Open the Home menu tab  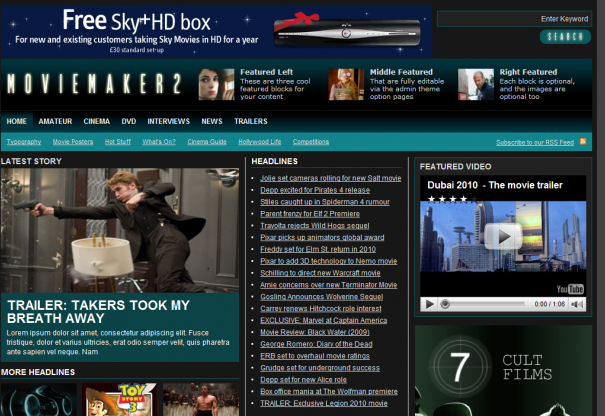coord(17,121)
